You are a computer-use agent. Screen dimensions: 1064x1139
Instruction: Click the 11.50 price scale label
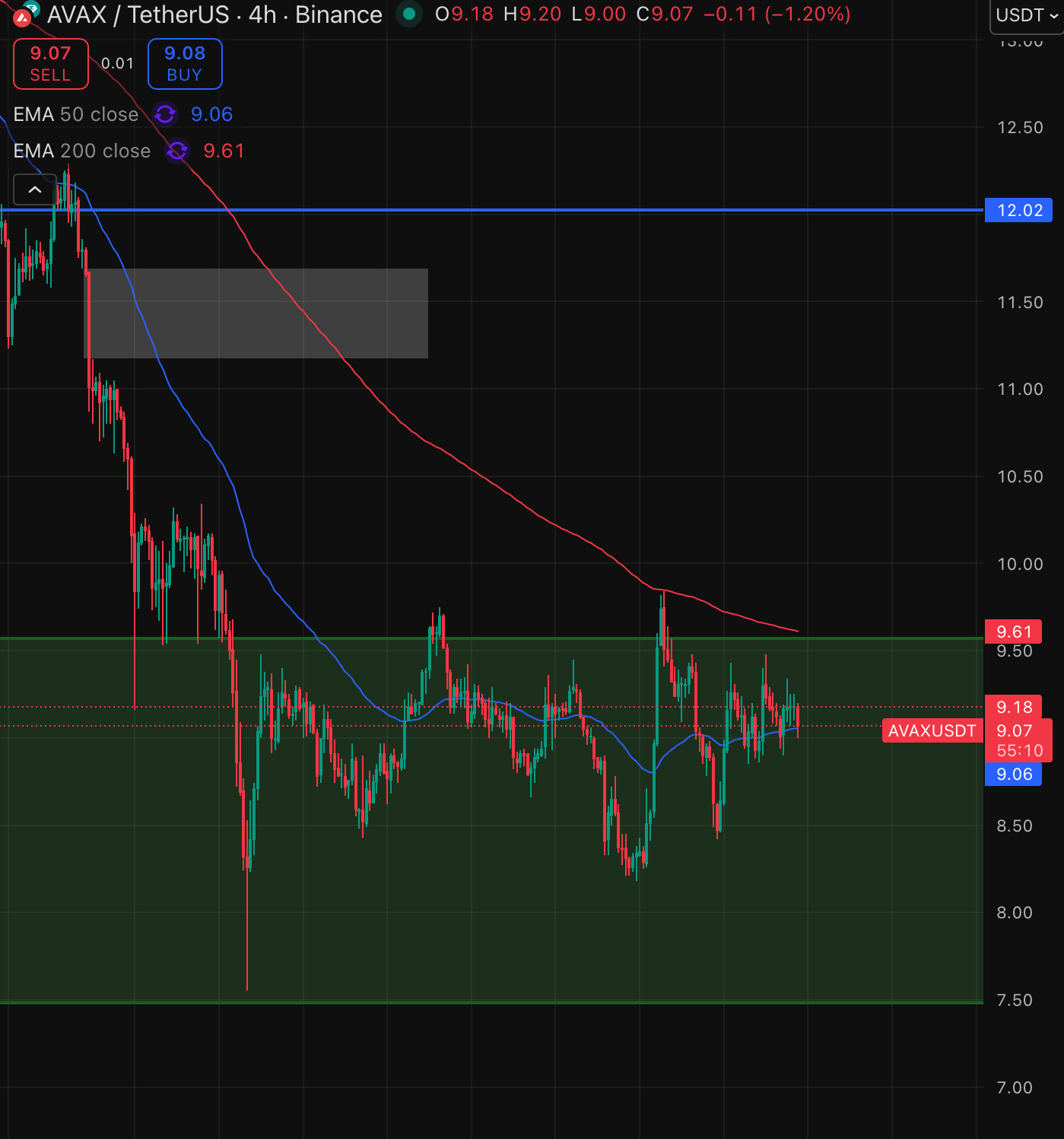point(1020,302)
